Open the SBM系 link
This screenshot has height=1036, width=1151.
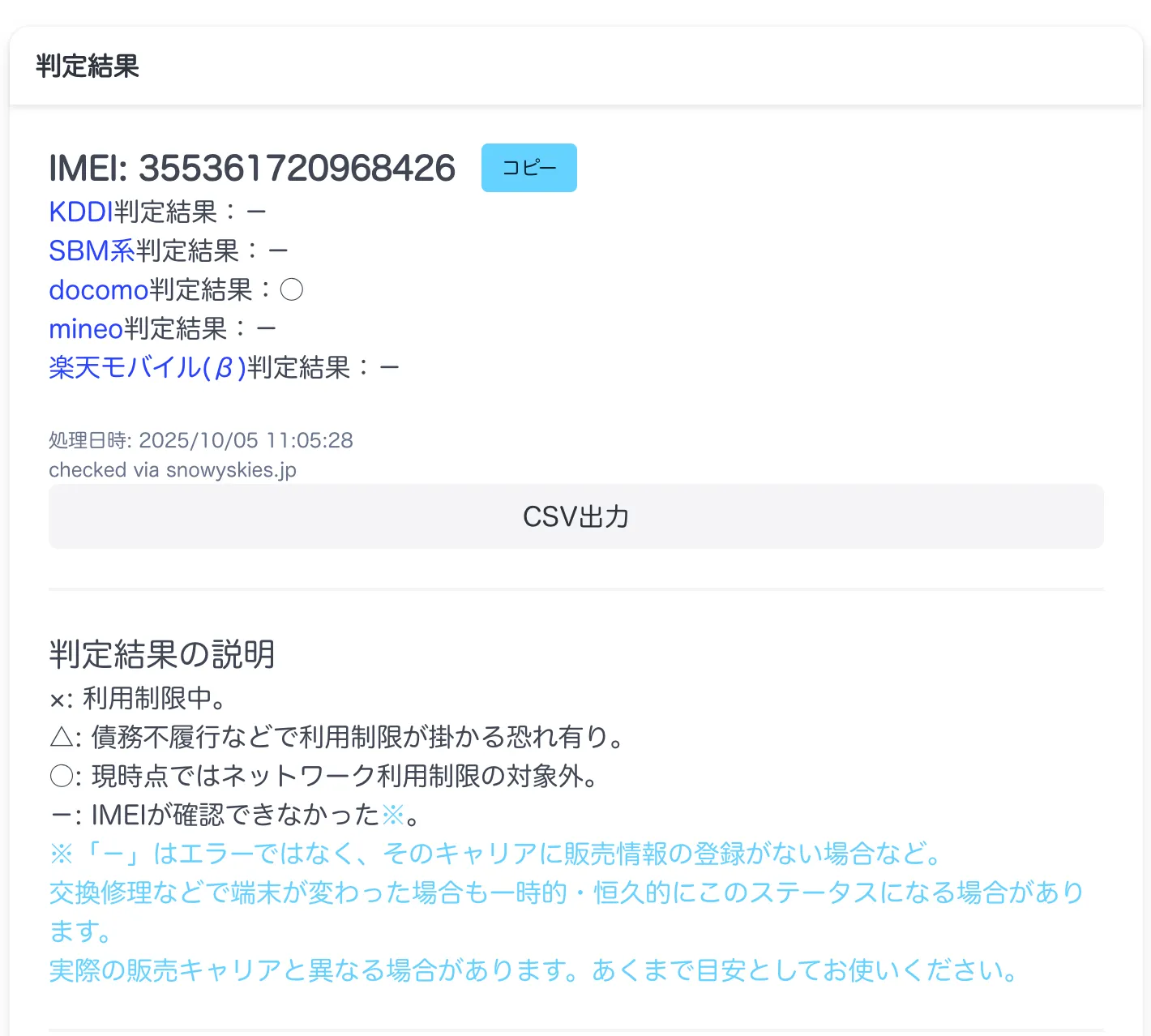pyautogui.click(x=92, y=250)
